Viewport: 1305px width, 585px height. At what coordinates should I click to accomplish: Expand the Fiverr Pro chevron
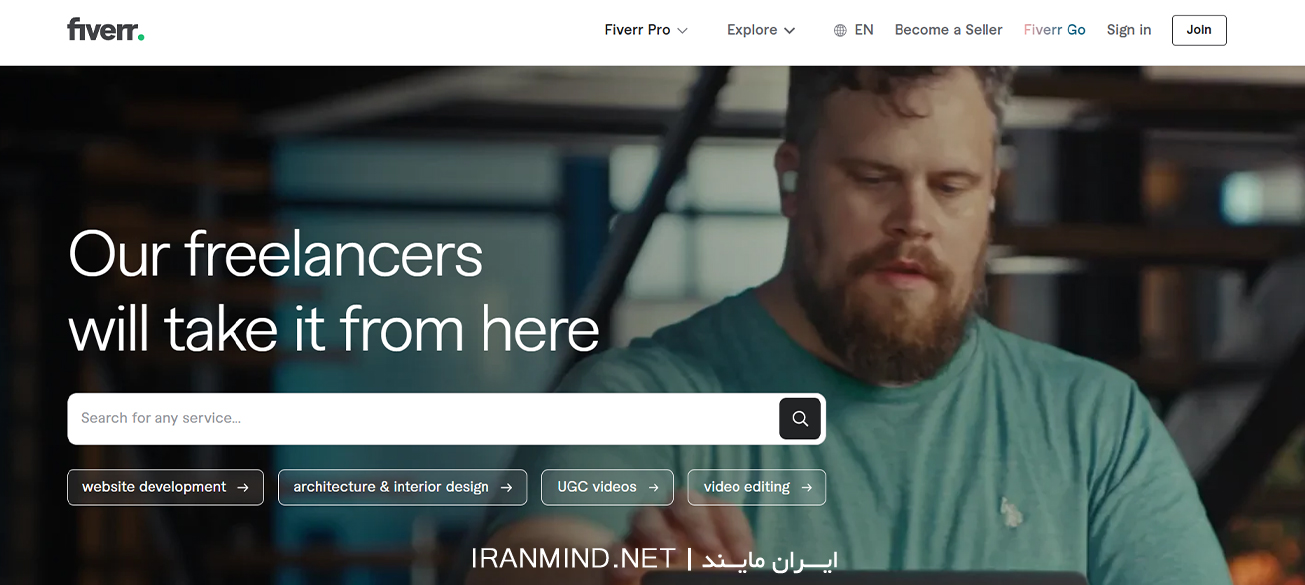coord(683,31)
